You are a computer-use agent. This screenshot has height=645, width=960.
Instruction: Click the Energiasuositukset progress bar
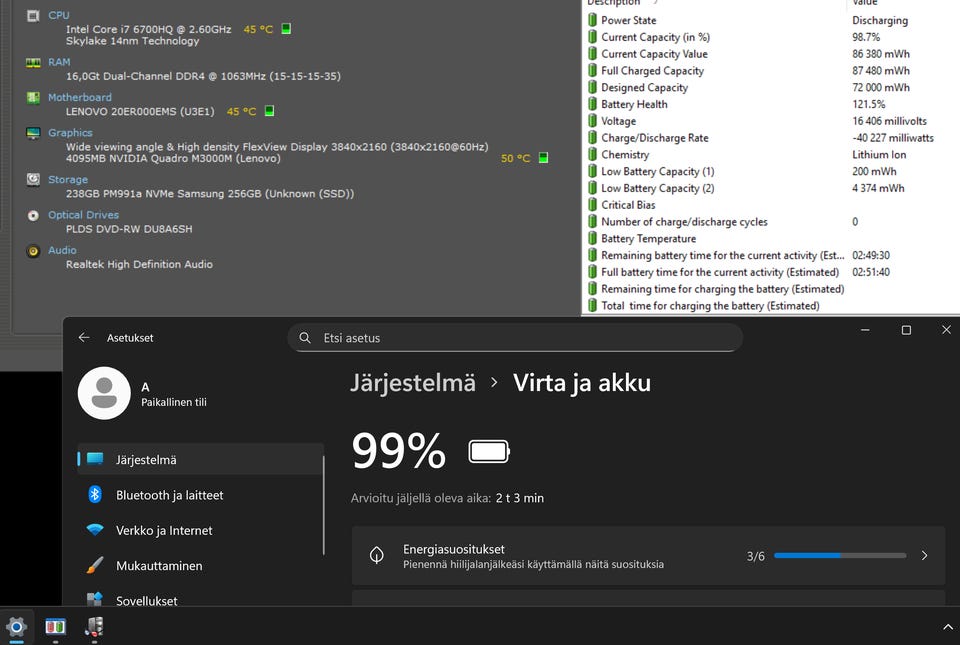840,556
